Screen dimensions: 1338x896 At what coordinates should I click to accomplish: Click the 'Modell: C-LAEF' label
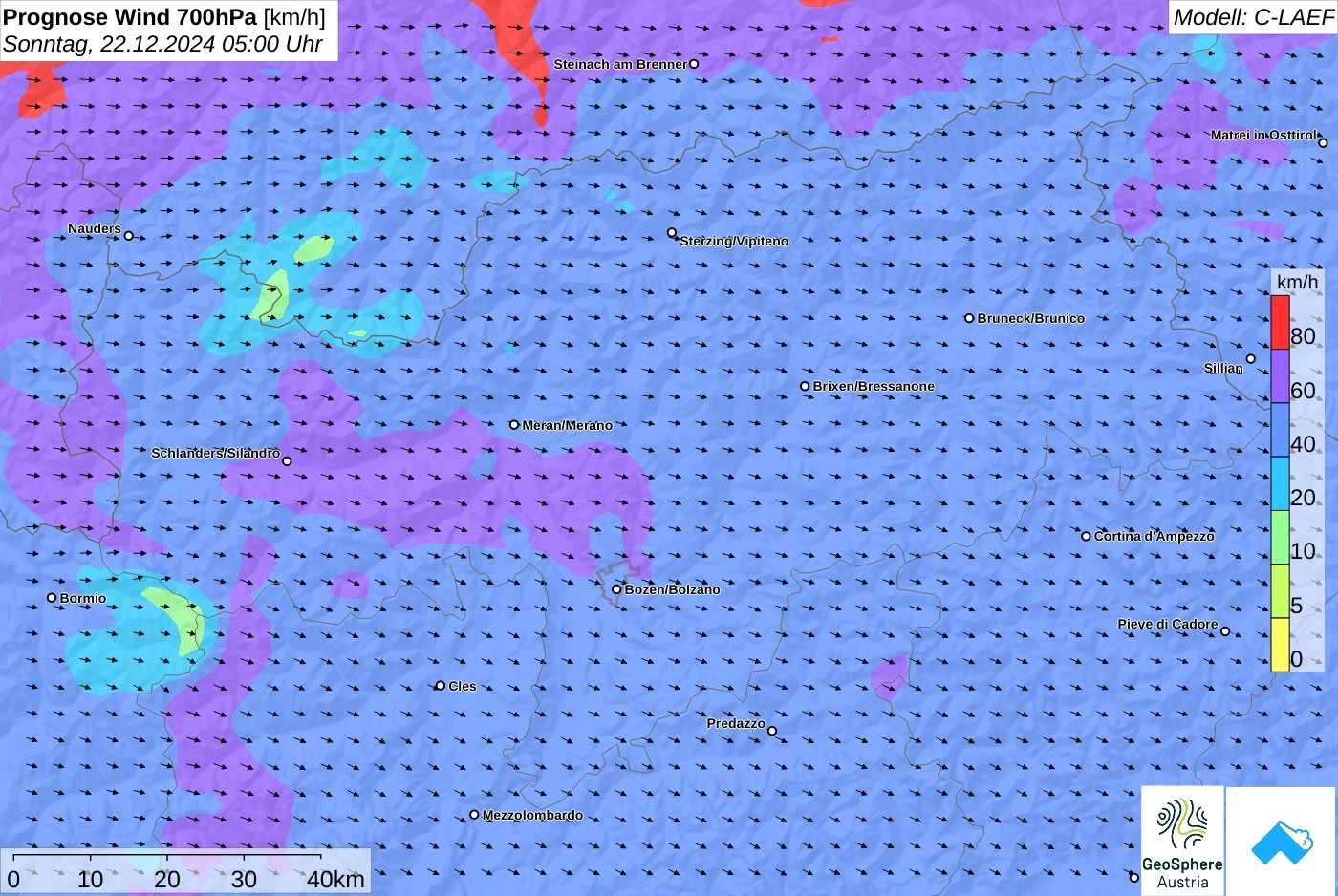click(1253, 17)
